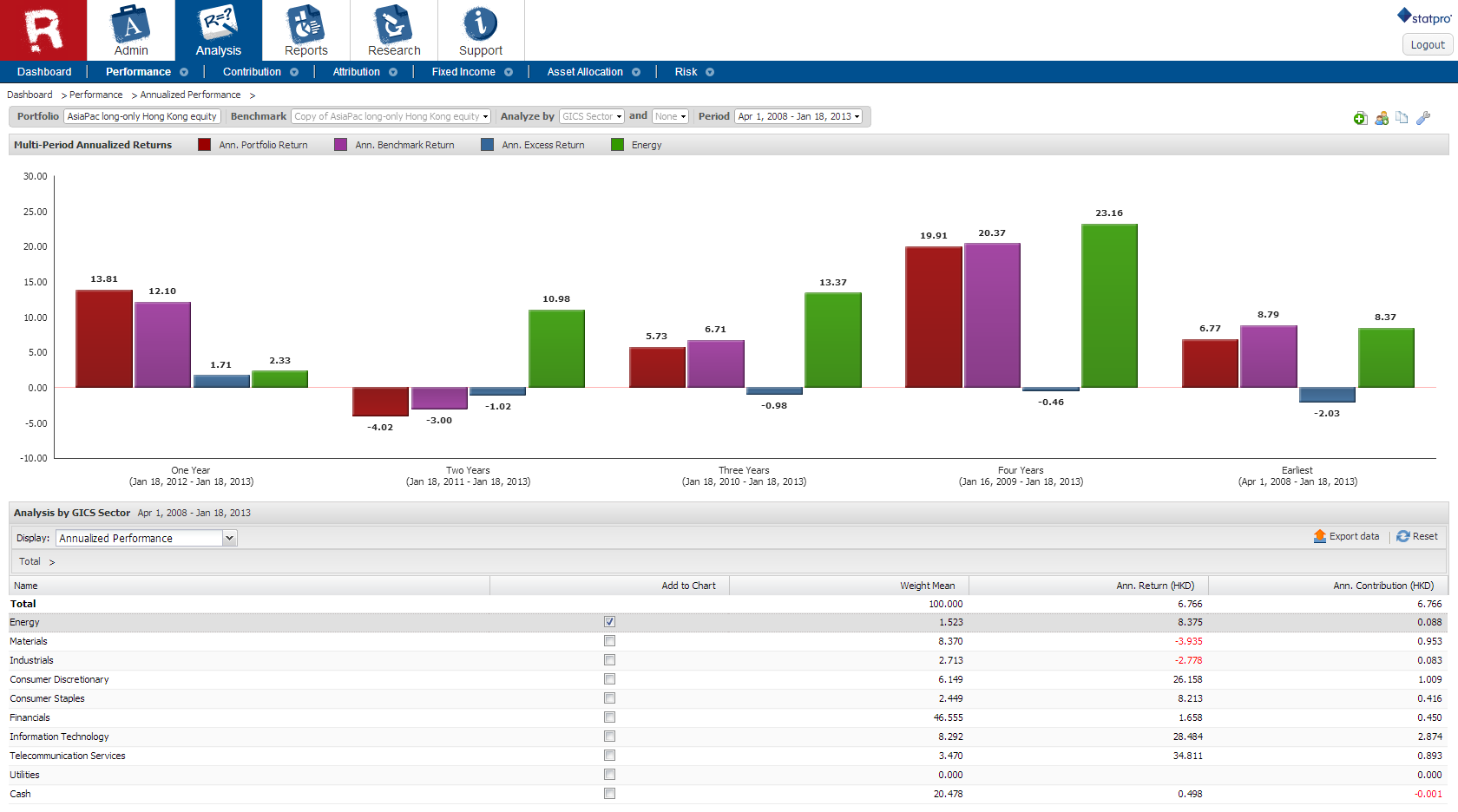Click the Portfolio name input field
The height and width of the screenshot is (812, 1458).
pos(142,116)
